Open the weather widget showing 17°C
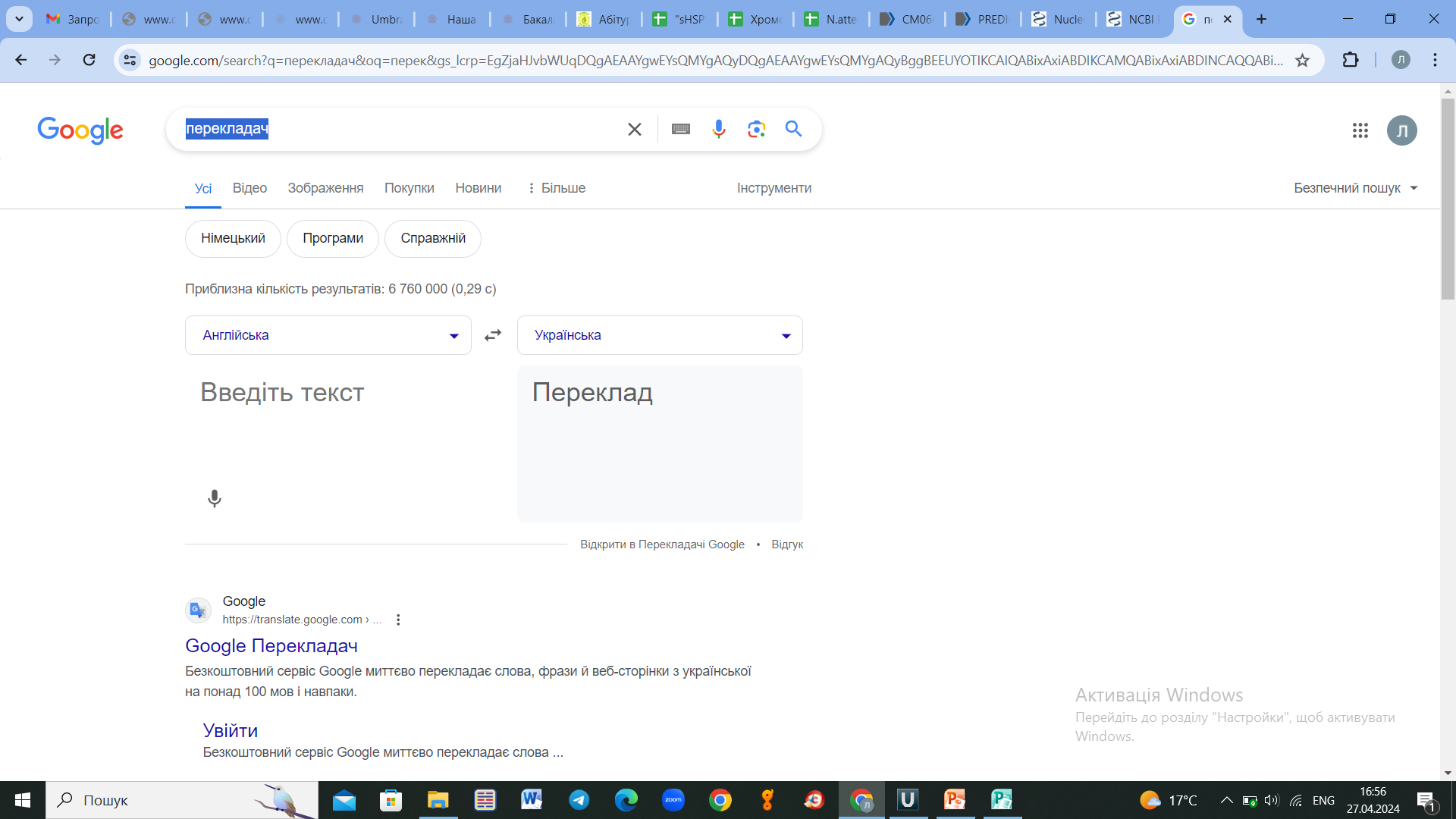1456x819 pixels. 1169,800
